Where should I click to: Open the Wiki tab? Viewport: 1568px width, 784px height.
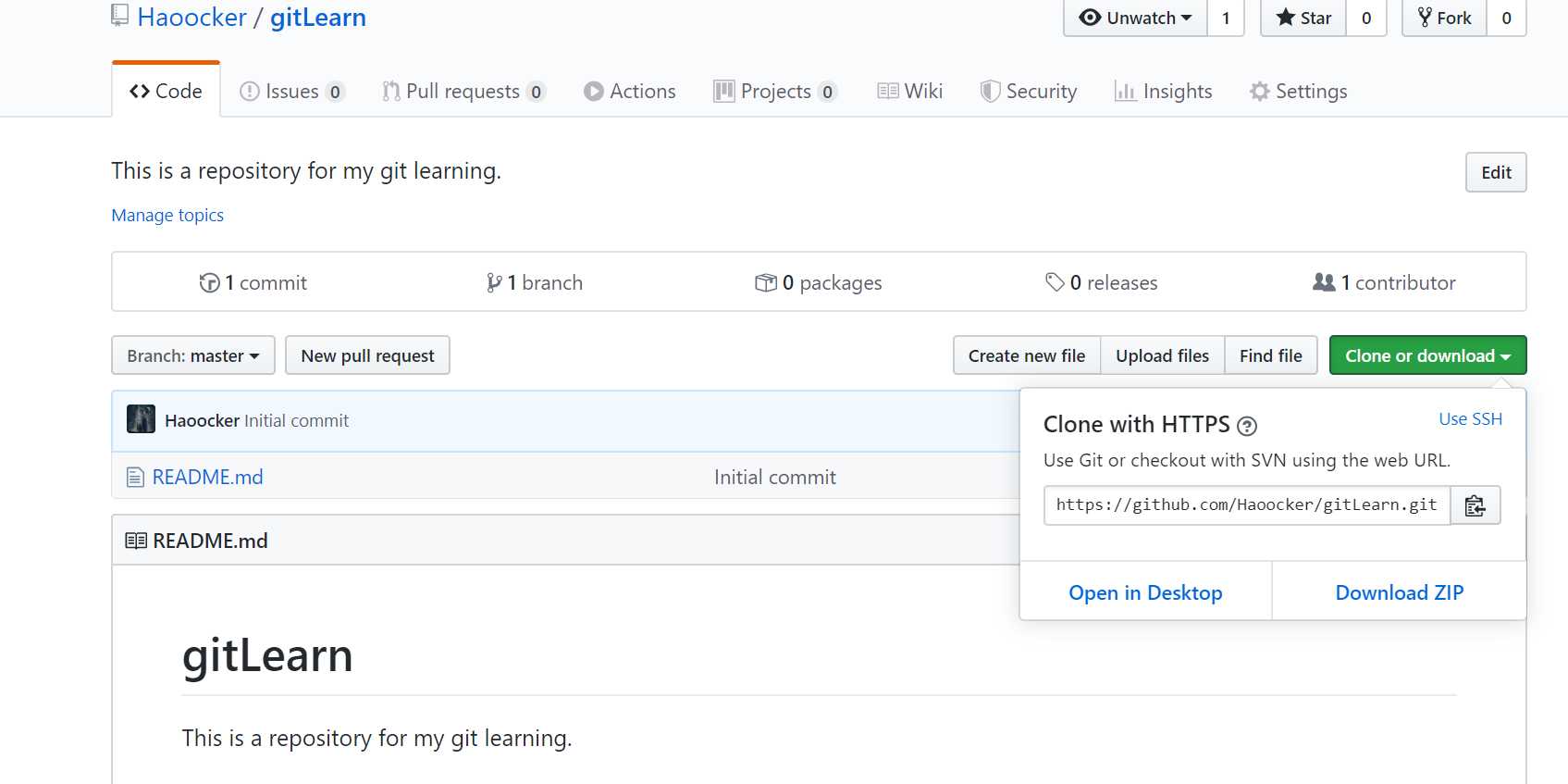click(910, 91)
